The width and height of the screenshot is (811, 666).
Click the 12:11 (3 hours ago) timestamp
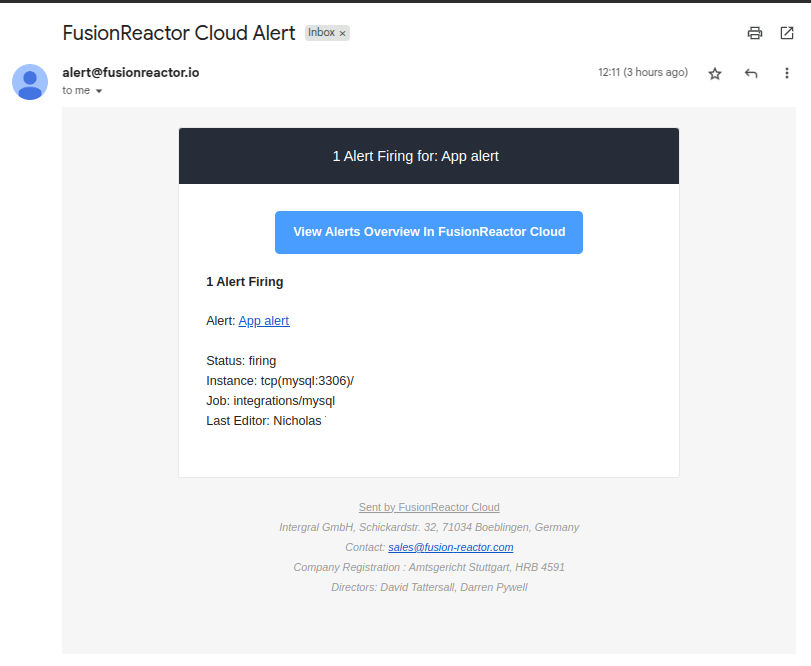[643, 72]
